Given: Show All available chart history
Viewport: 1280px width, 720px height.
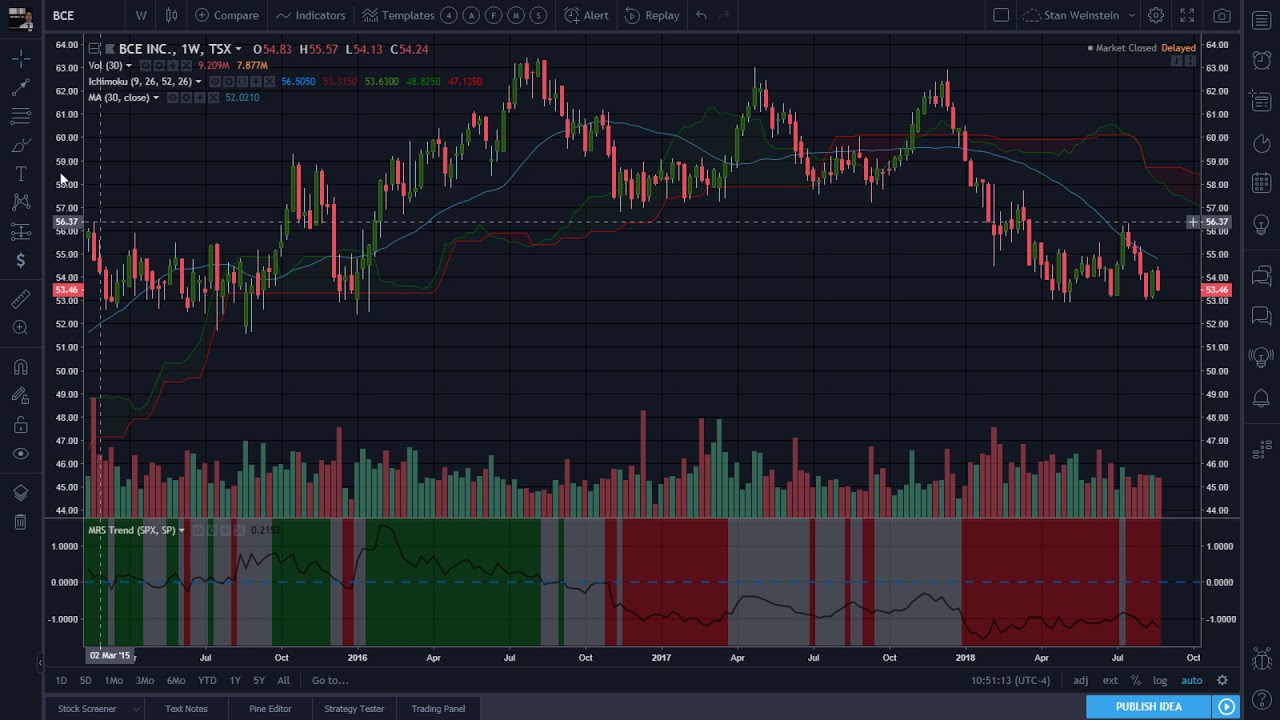Looking at the screenshot, I should tap(283, 681).
